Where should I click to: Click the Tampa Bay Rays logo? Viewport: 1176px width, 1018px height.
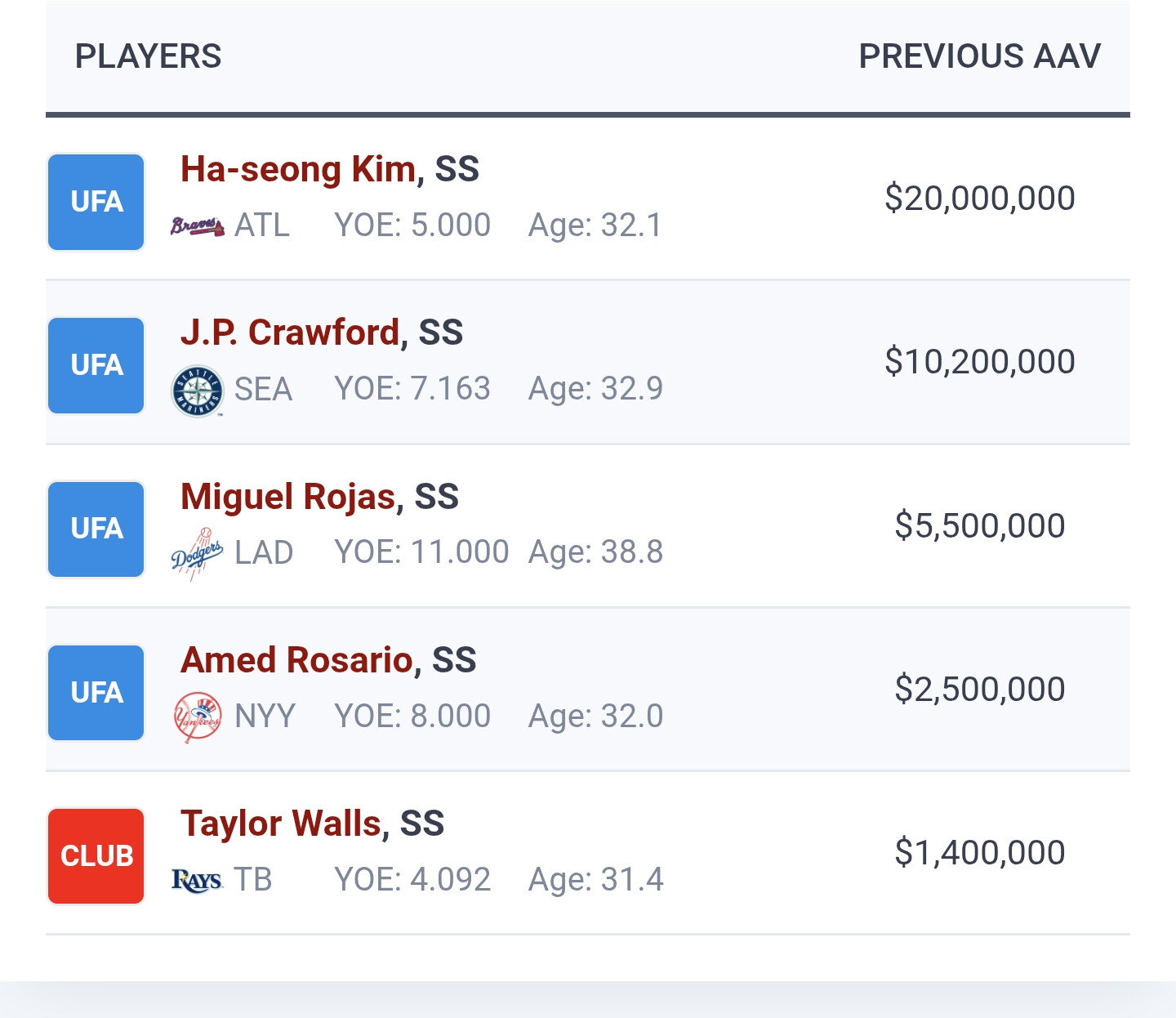197,881
